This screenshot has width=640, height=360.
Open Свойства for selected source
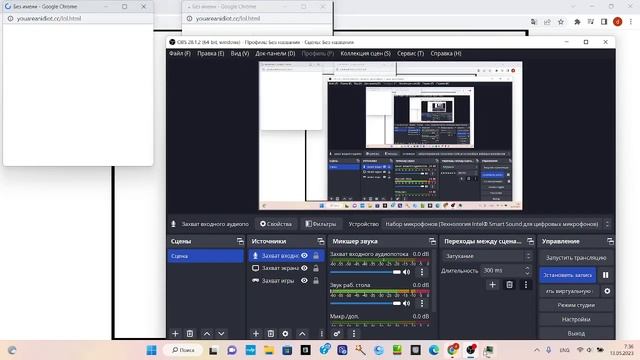(276, 224)
